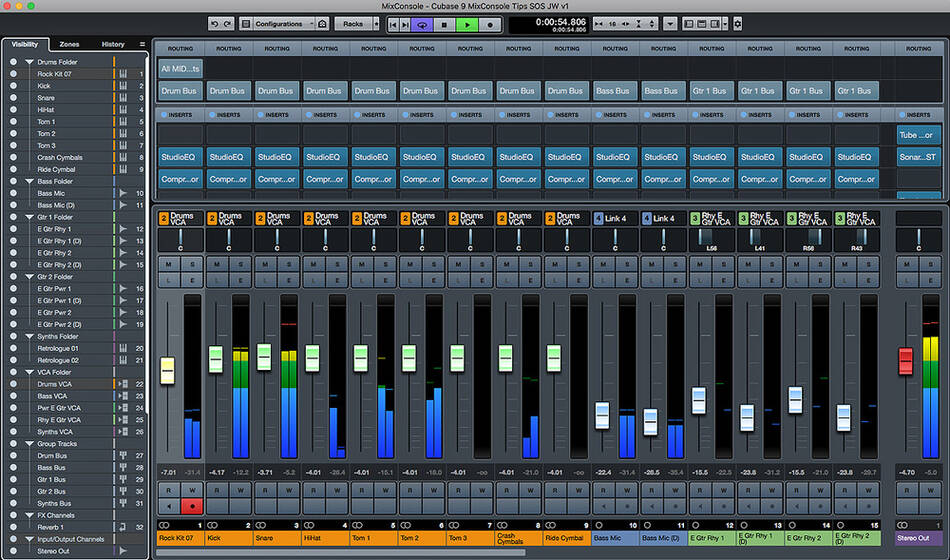Viewport: 950px width, 560px height.
Task: Click the INSERTS header of first channel
Action: pos(181,115)
